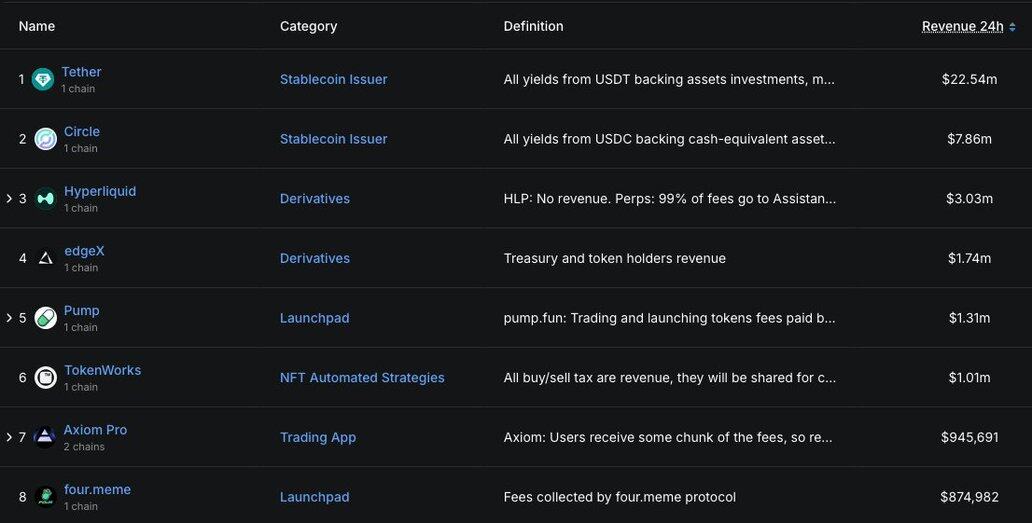The width and height of the screenshot is (1032, 523).
Task: Open Launchpad category in four.meme row
Action: pyautogui.click(x=315, y=497)
